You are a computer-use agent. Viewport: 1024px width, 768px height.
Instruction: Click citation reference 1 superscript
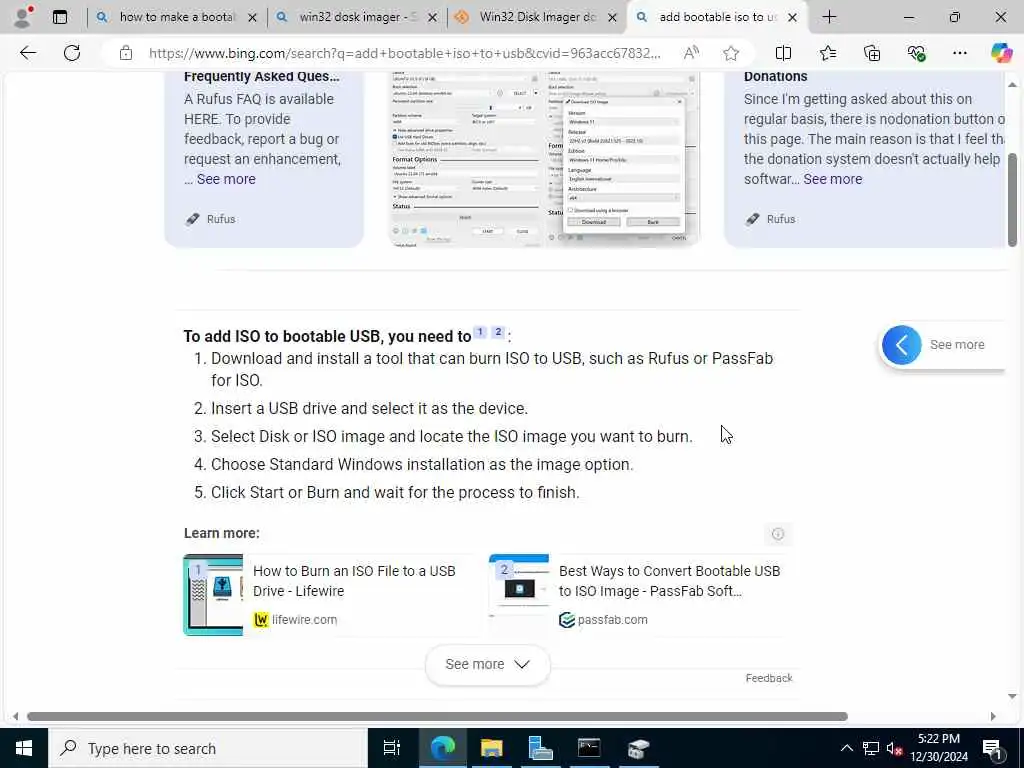coord(480,332)
